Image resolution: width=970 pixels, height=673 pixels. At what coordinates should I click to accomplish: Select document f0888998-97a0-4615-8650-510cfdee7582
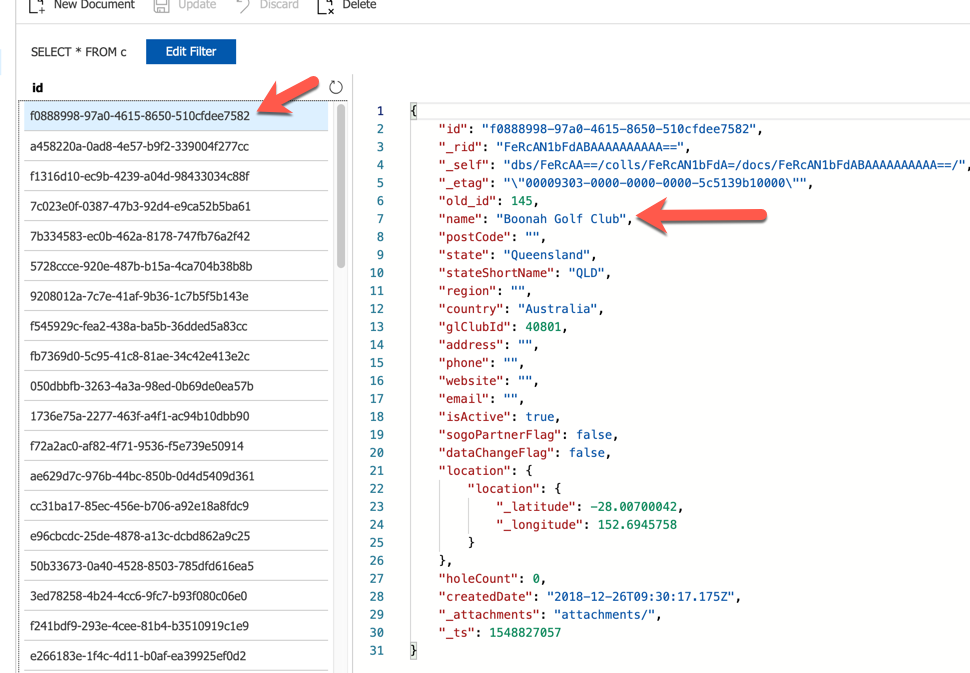pos(176,116)
